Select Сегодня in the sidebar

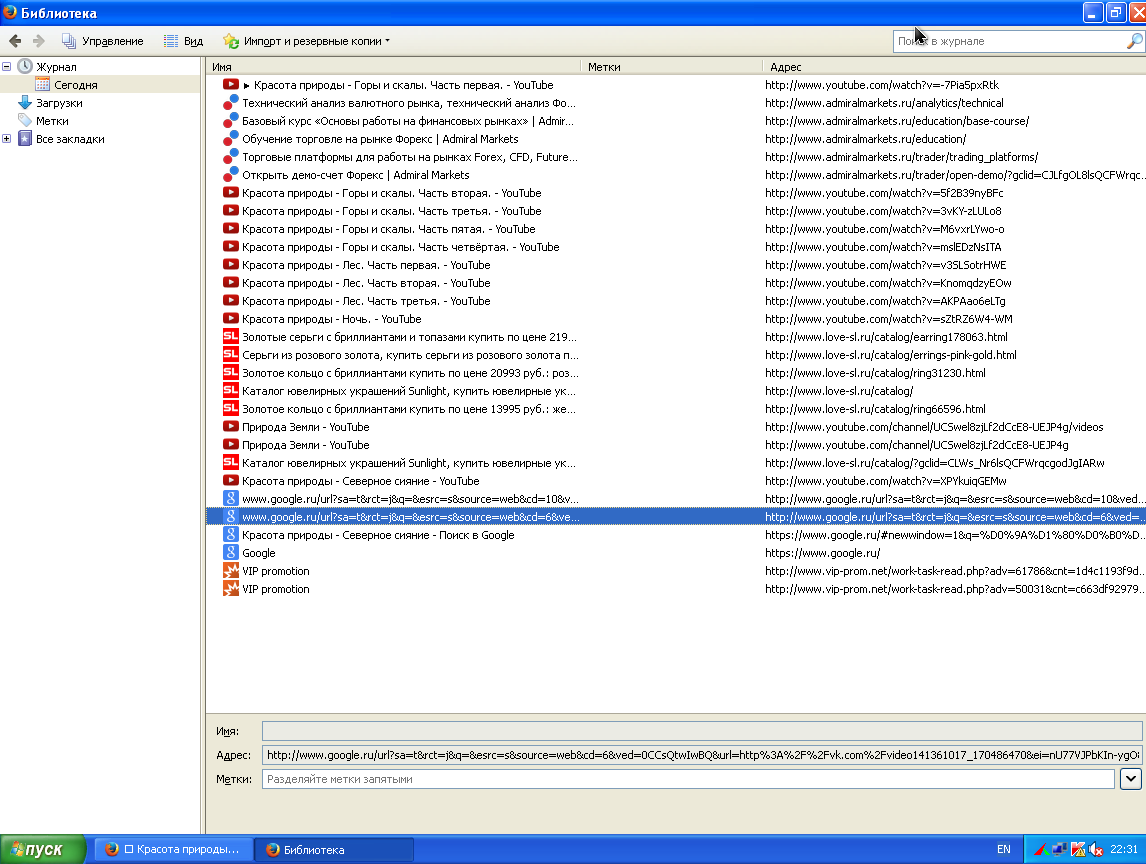[75, 85]
